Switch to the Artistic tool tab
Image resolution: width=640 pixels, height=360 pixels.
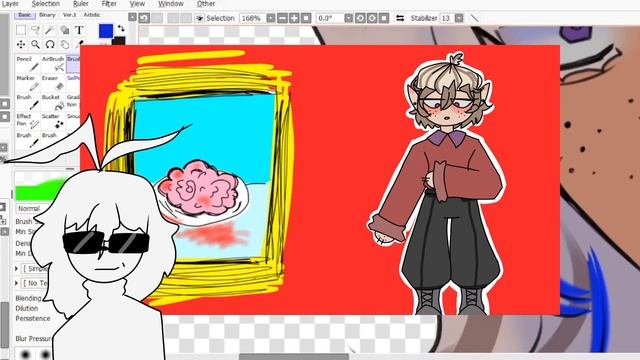coord(91,15)
